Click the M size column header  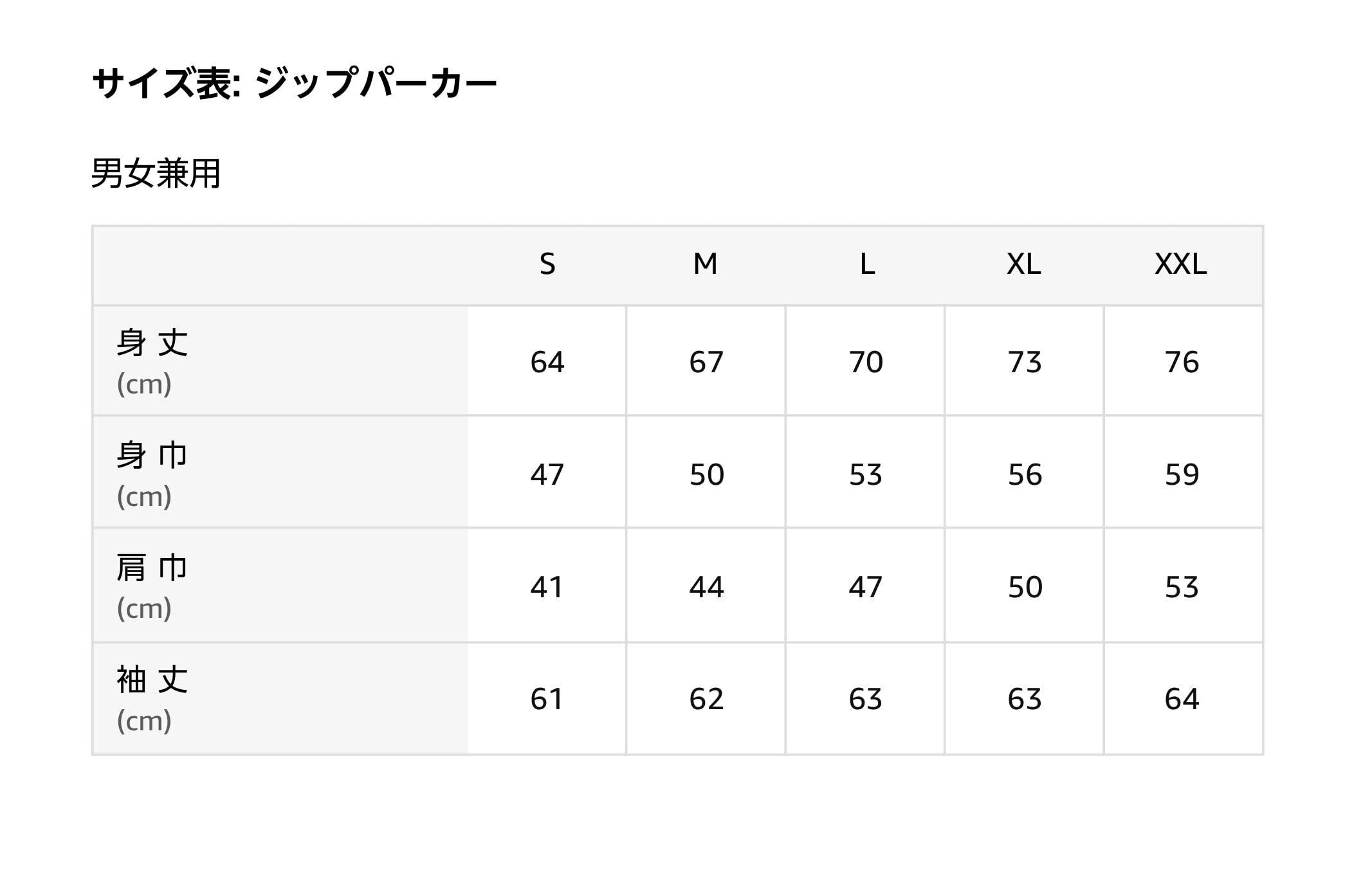click(x=705, y=264)
